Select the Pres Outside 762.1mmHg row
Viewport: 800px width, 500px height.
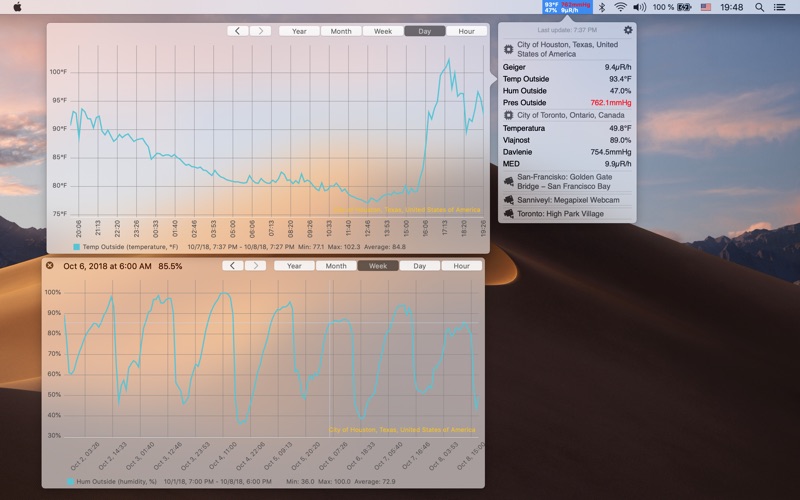(567, 103)
